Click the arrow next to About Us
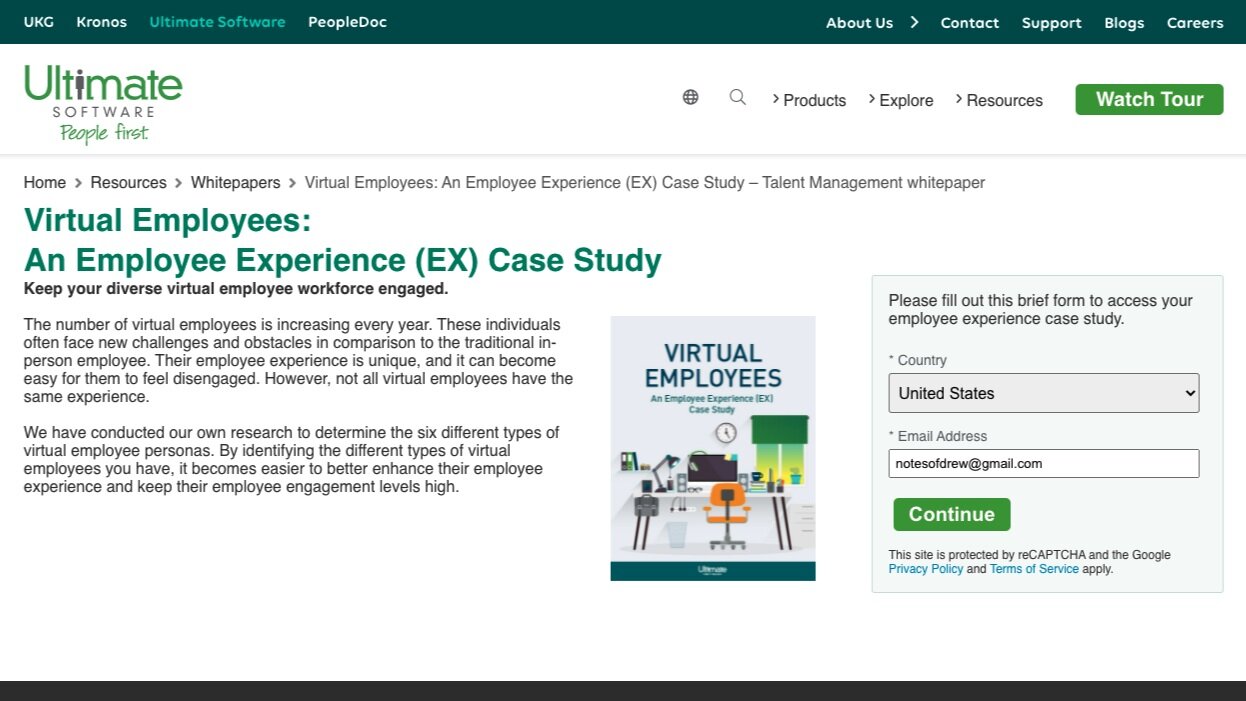This screenshot has width=1246, height=701. pos(913,22)
